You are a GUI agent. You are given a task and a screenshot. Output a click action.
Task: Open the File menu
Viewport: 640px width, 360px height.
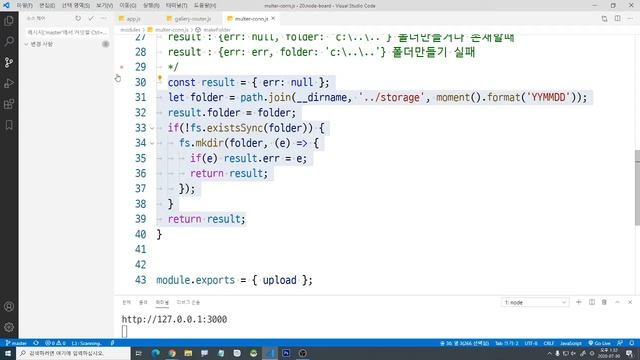(x=24, y=6)
